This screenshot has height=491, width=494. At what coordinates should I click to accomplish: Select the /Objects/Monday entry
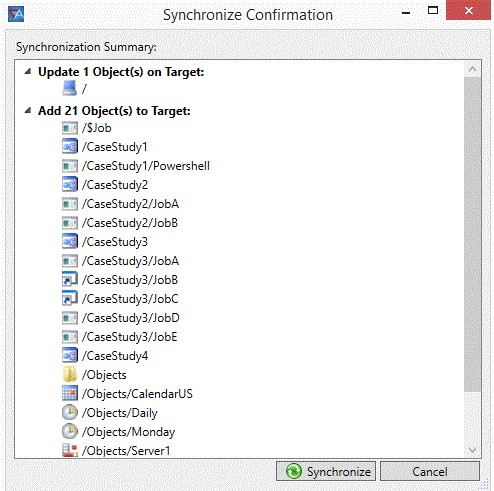point(128,432)
